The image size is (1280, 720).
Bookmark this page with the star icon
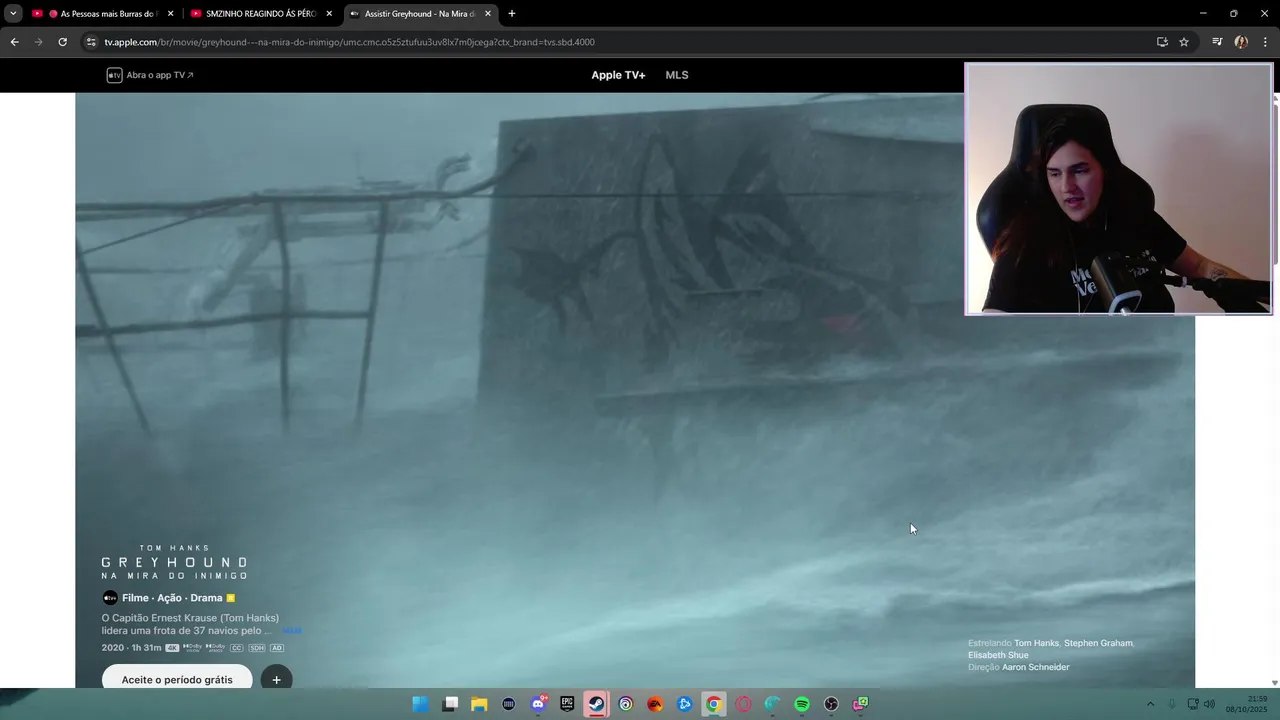1184,42
